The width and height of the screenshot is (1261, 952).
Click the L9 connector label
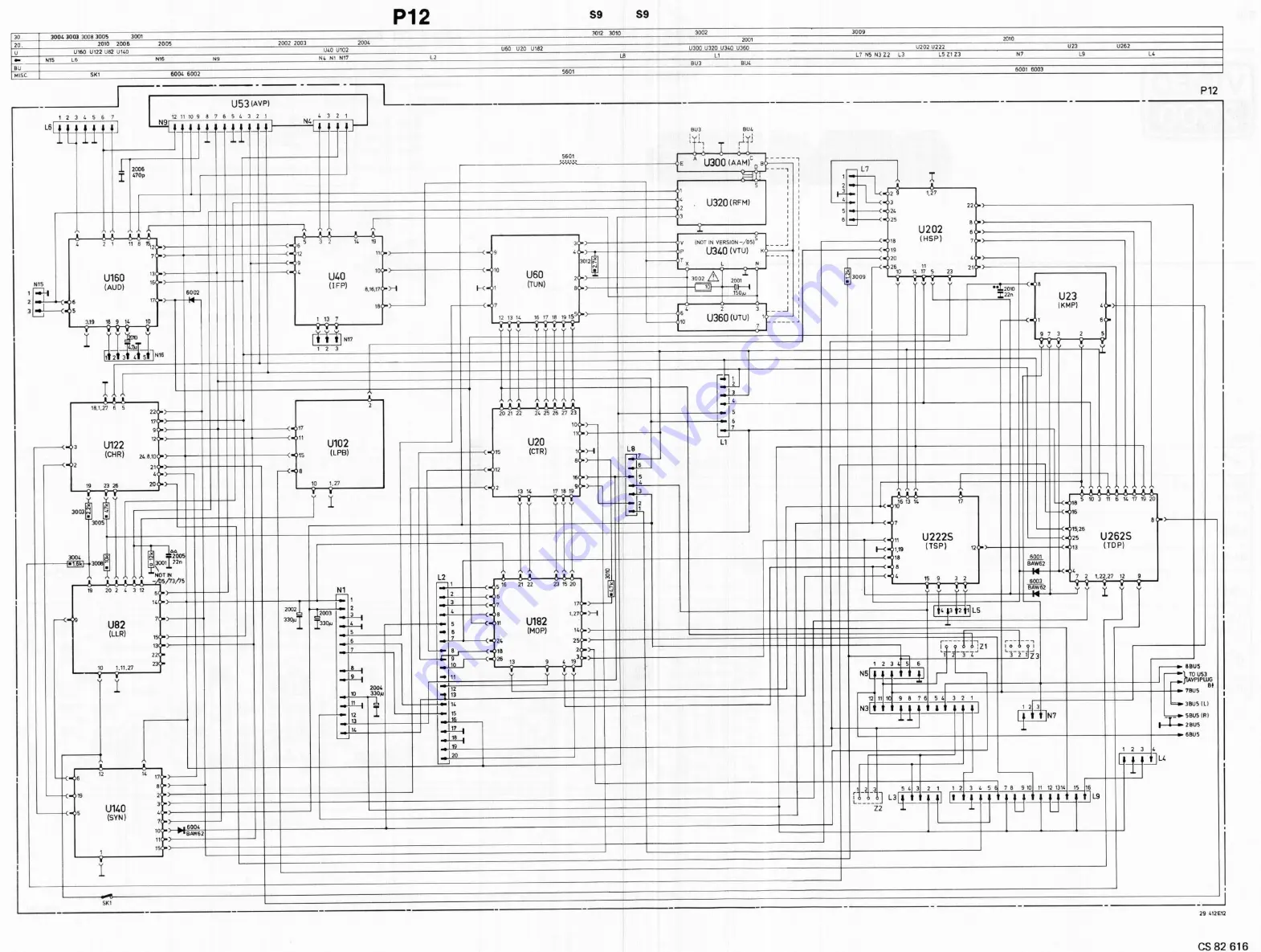(x=1096, y=796)
